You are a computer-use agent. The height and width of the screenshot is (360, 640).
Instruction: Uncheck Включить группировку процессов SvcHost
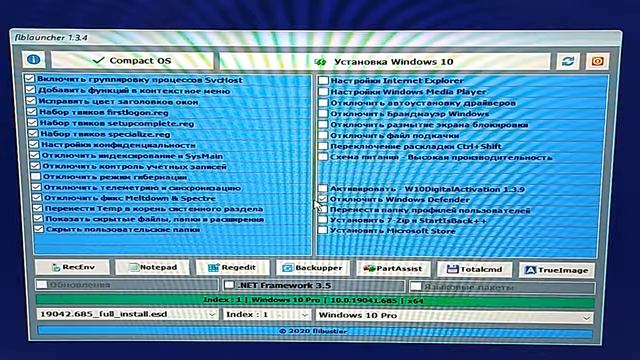pyautogui.click(x=29, y=78)
